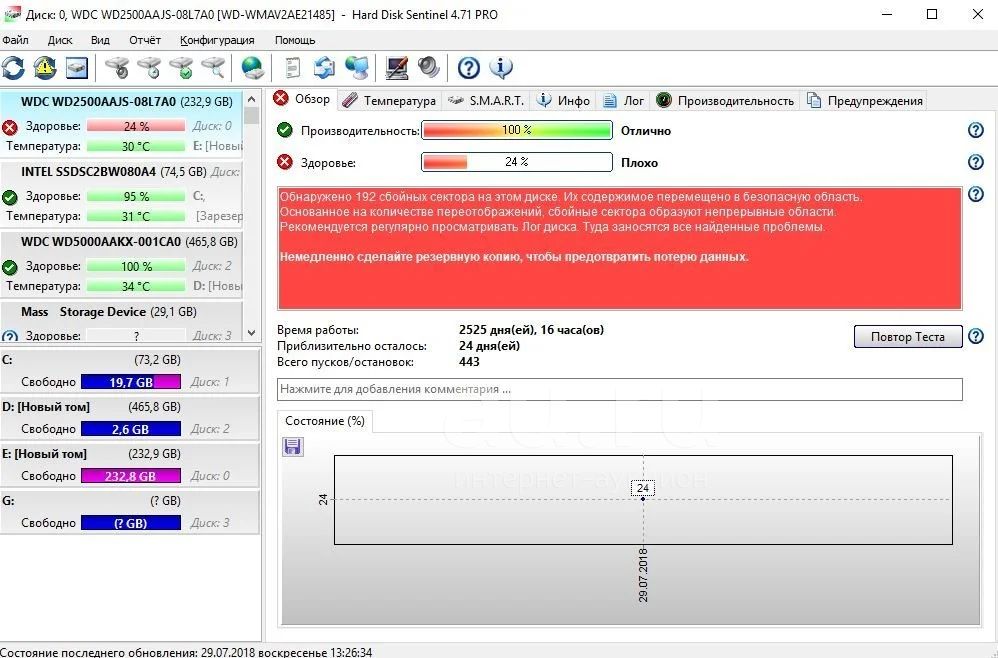This screenshot has width=998, height=658.
Task: Select the WDC WD2500AAJS-08L7A0 disk entry
Action: [122, 123]
